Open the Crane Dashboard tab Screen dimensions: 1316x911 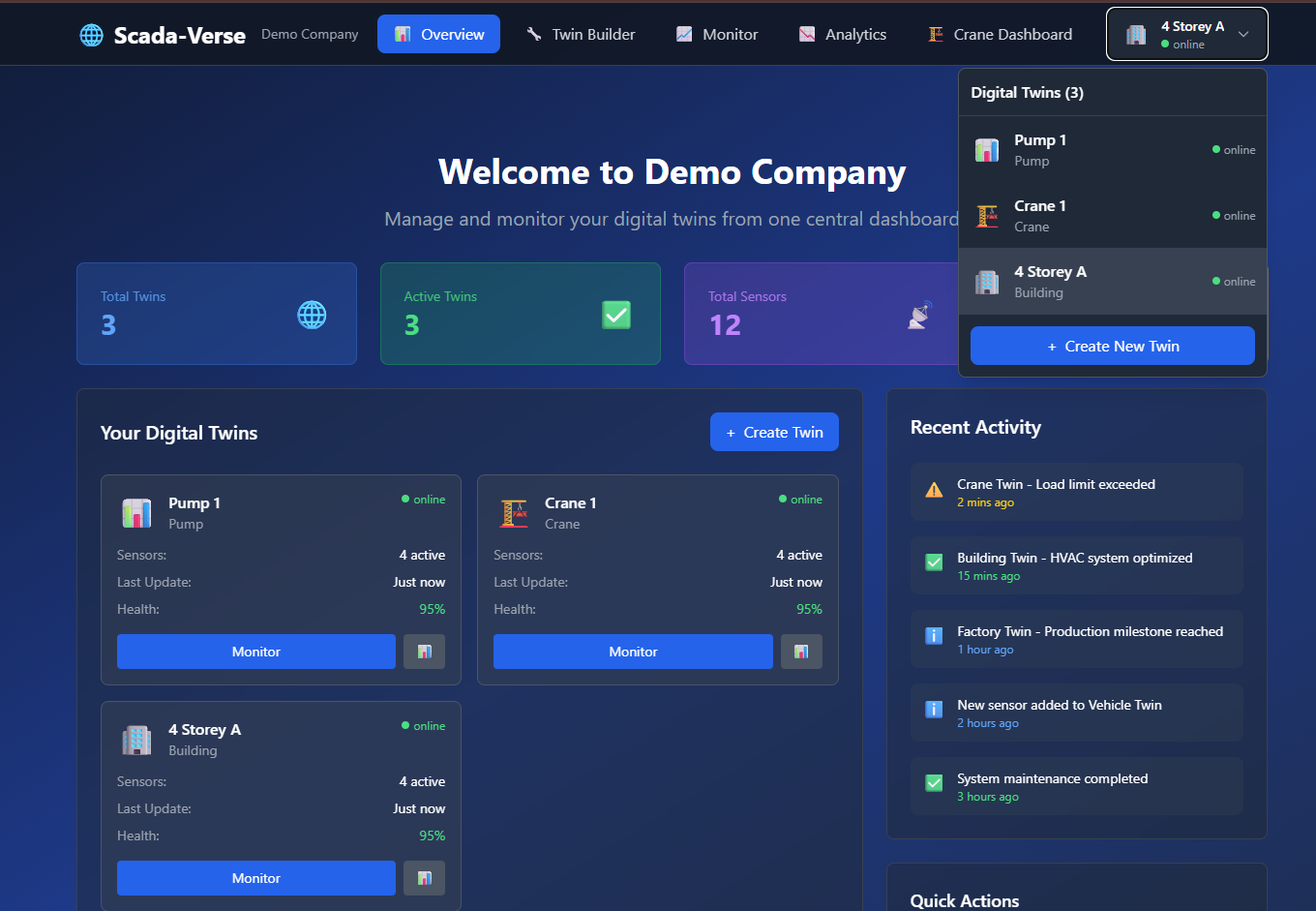[1000, 34]
